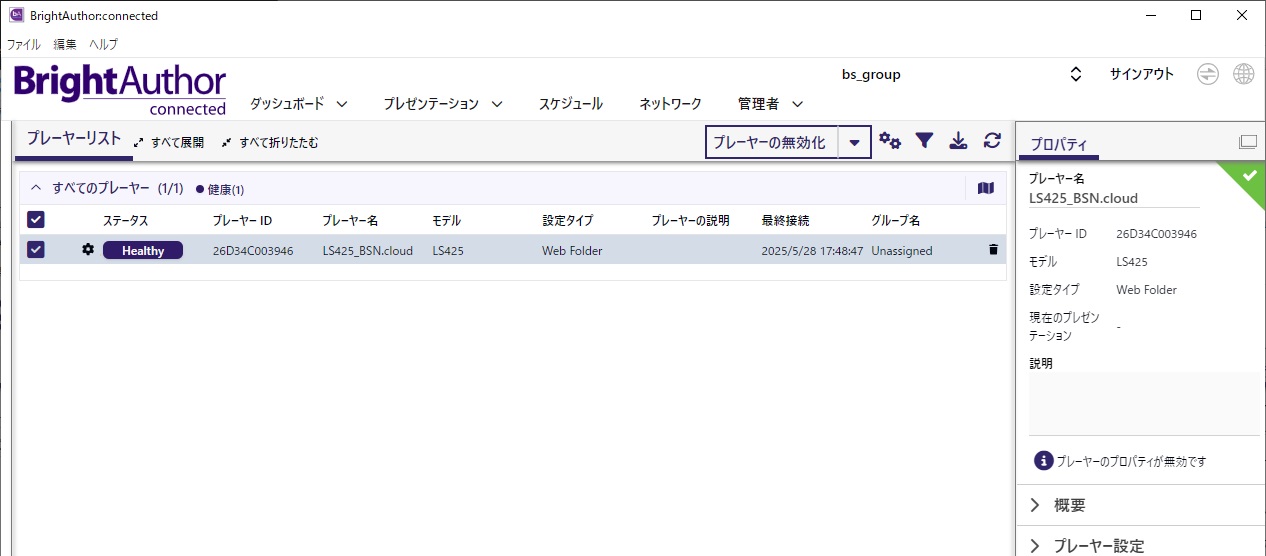Click the 説明 description text area

tap(1144, 403)
